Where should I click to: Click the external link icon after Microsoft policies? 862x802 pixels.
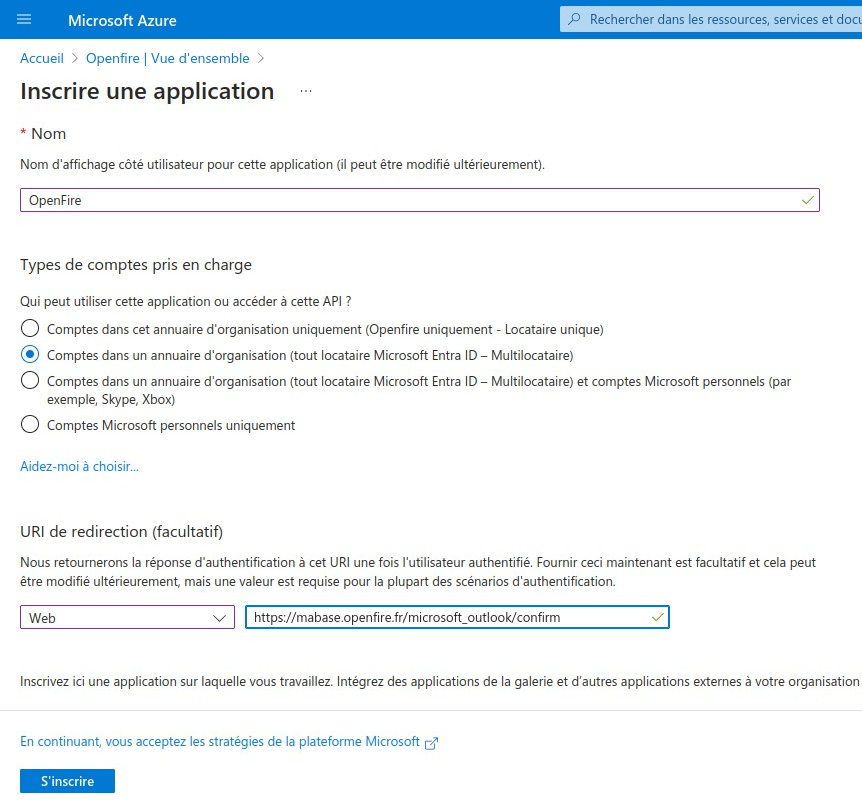(432, 743)
